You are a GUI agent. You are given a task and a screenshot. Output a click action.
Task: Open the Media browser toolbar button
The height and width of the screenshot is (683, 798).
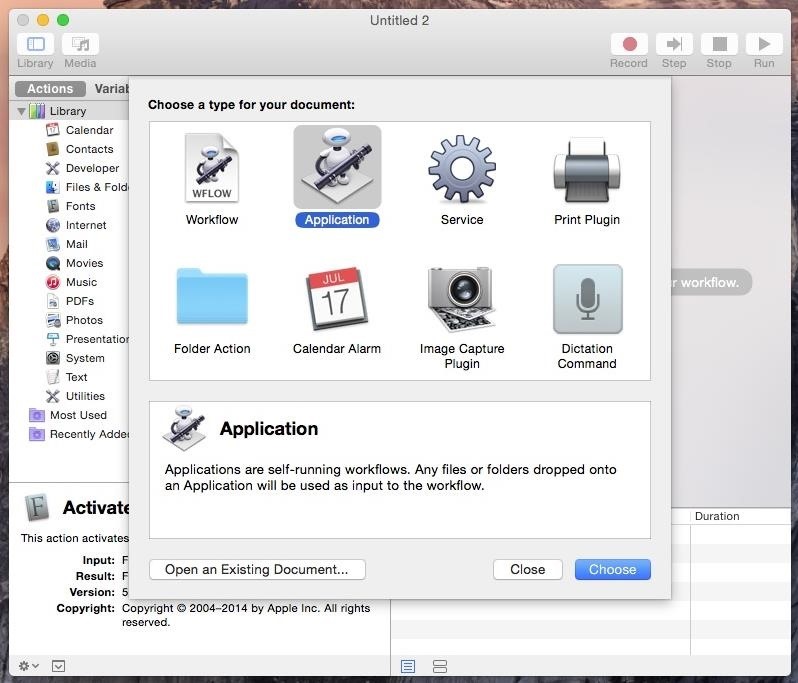[80, 44]
